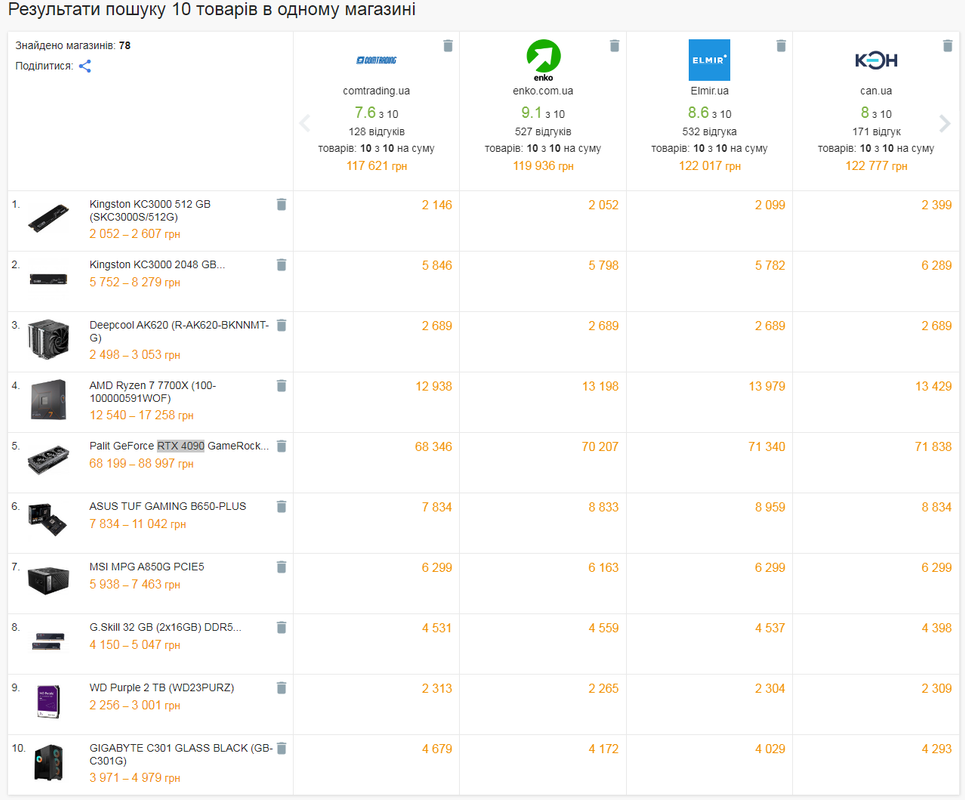Image resolution: width=965 pixels, height=800 pixels.
Task: Open Palit GeForce RTX 4090 GameRock link
Action: (179, 446)
